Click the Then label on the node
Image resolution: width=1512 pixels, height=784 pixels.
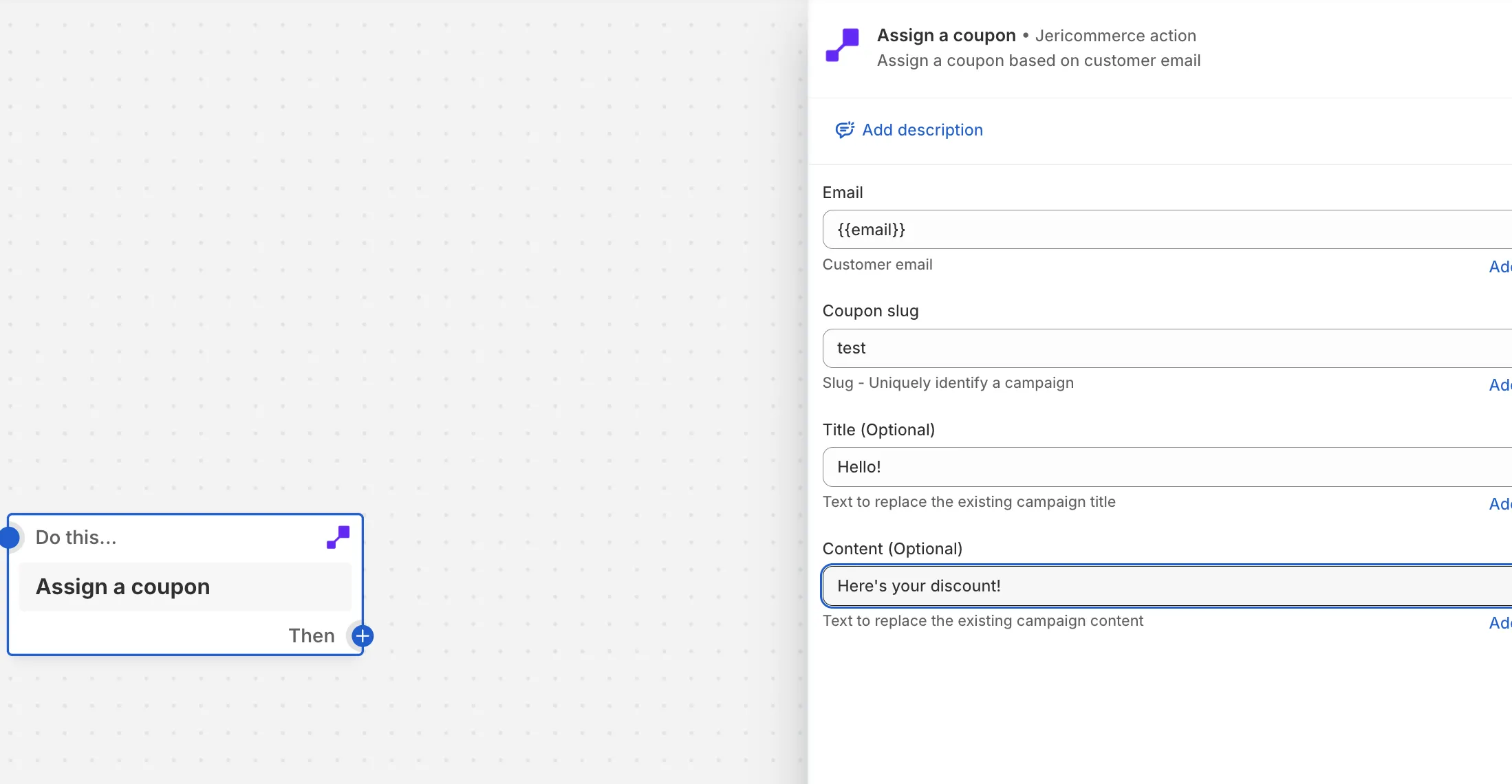click(311, 635)
